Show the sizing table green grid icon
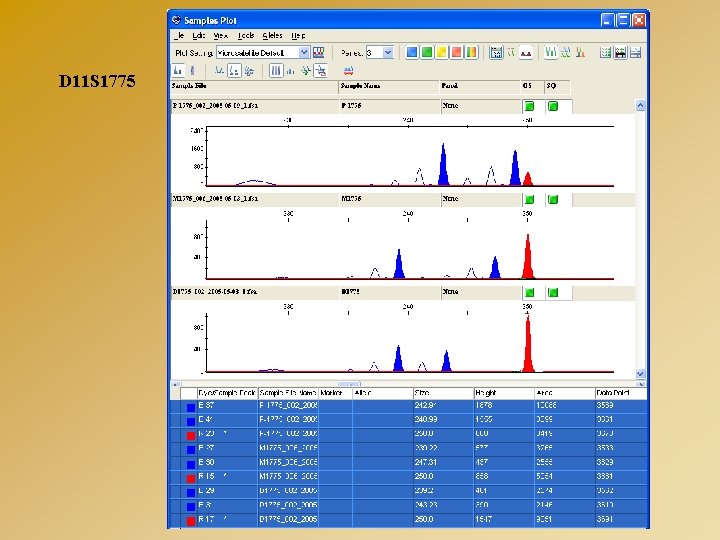Image resolution: width=720 pixels, height=540 pixels. (606, 53)
